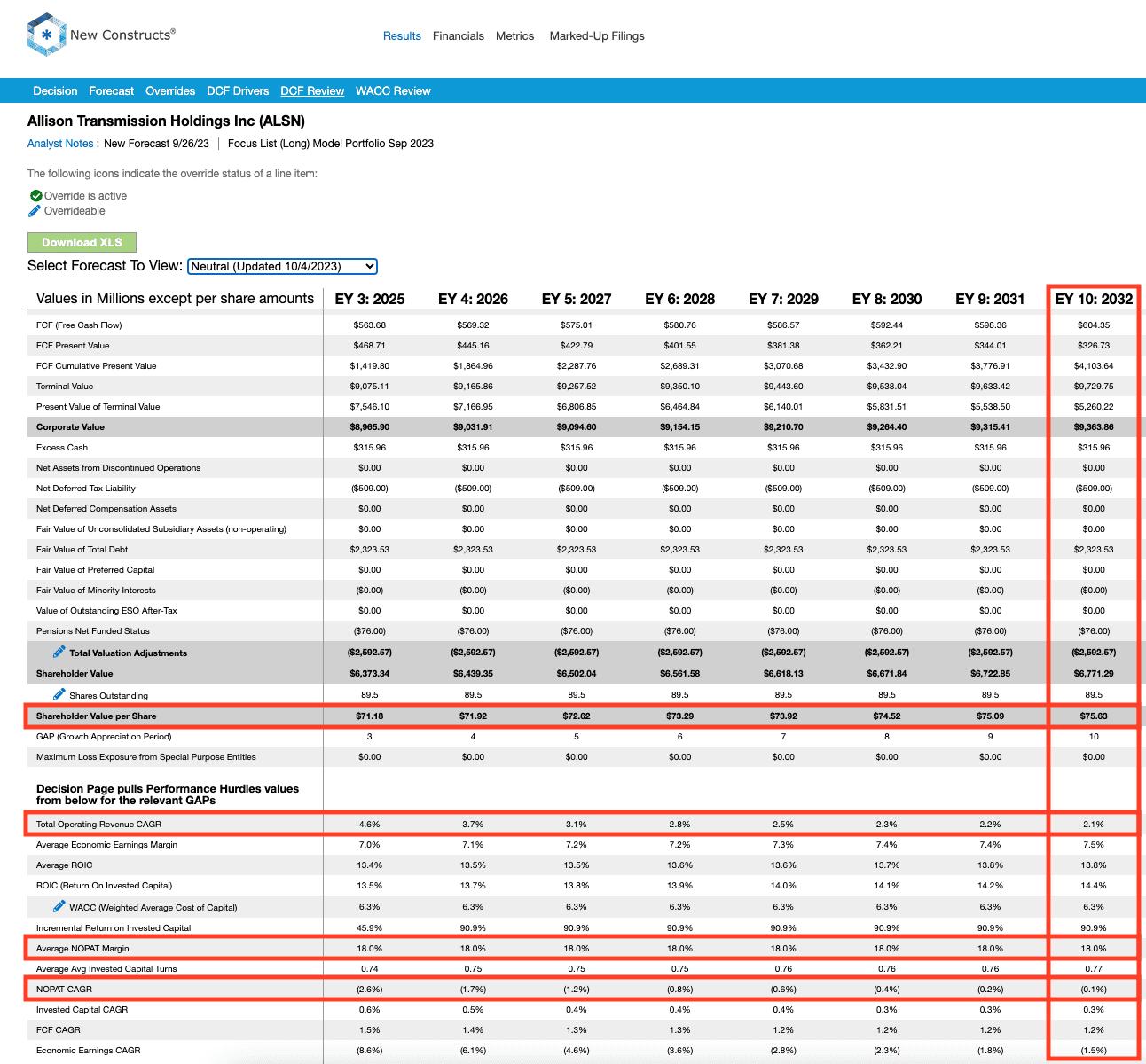Open the Metrics top navigation item

tap(515, 36)
